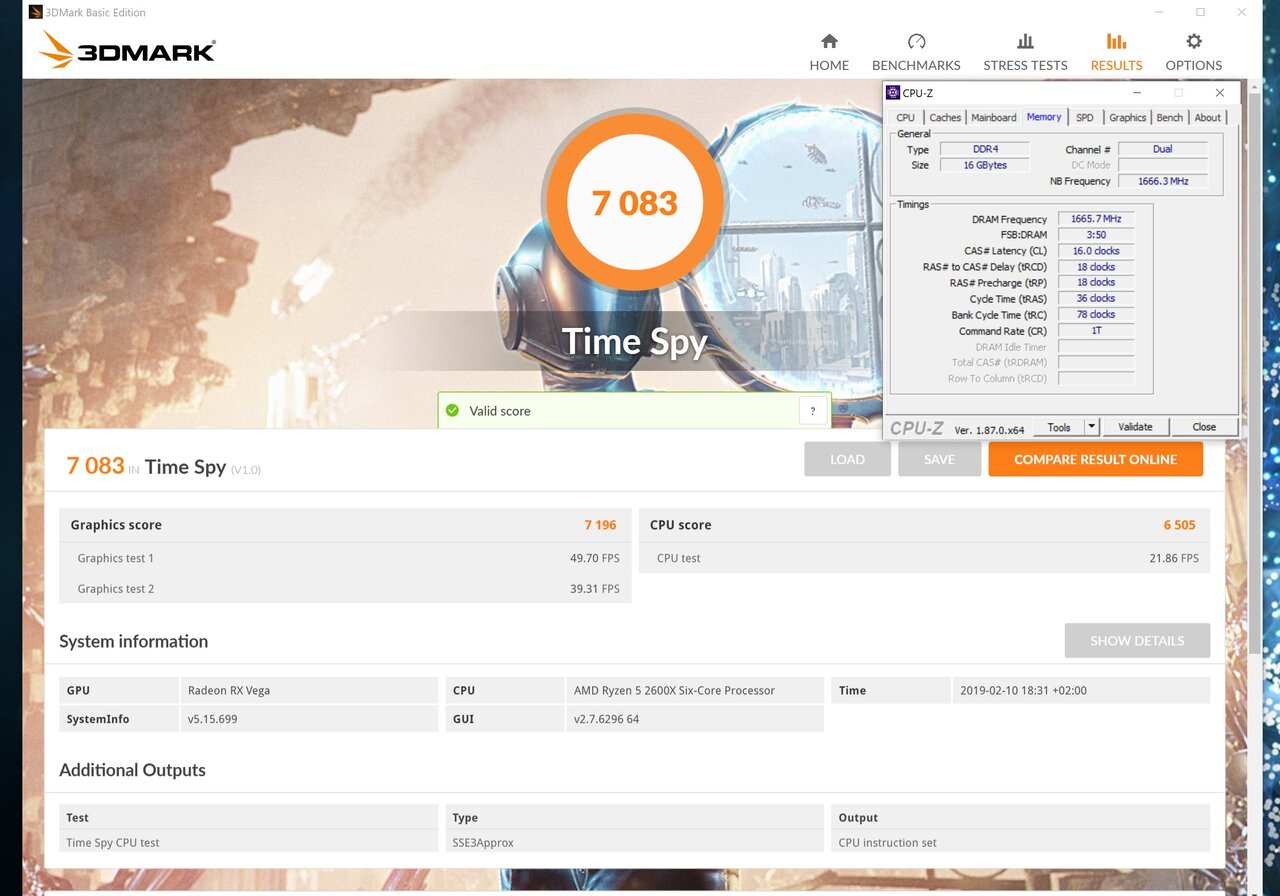The height and width of the screenshot is (896, 1280).
Task: Minimize the CPU-Z window
Action: point(1136,92)
